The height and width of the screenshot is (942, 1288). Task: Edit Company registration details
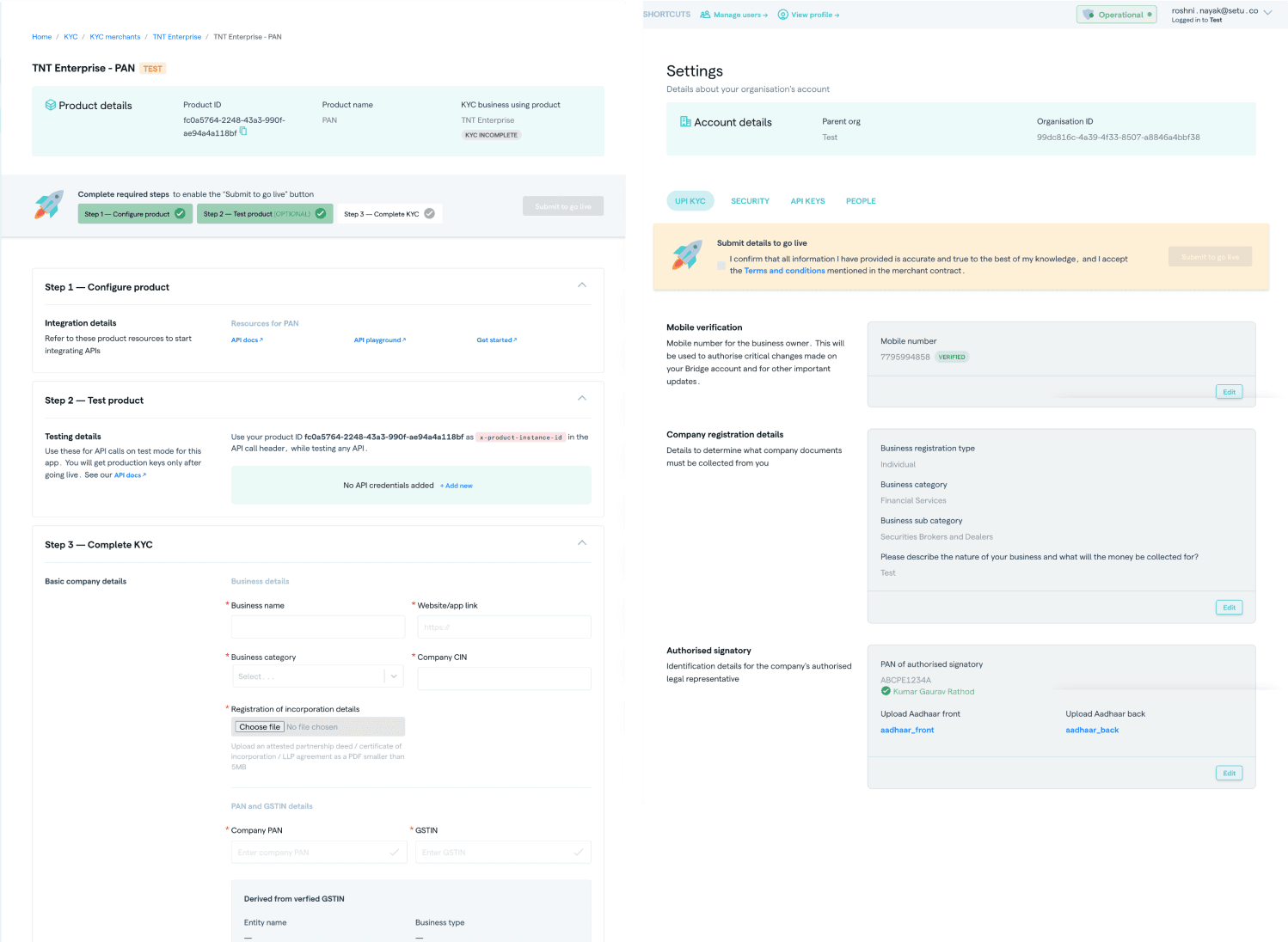1230,608
